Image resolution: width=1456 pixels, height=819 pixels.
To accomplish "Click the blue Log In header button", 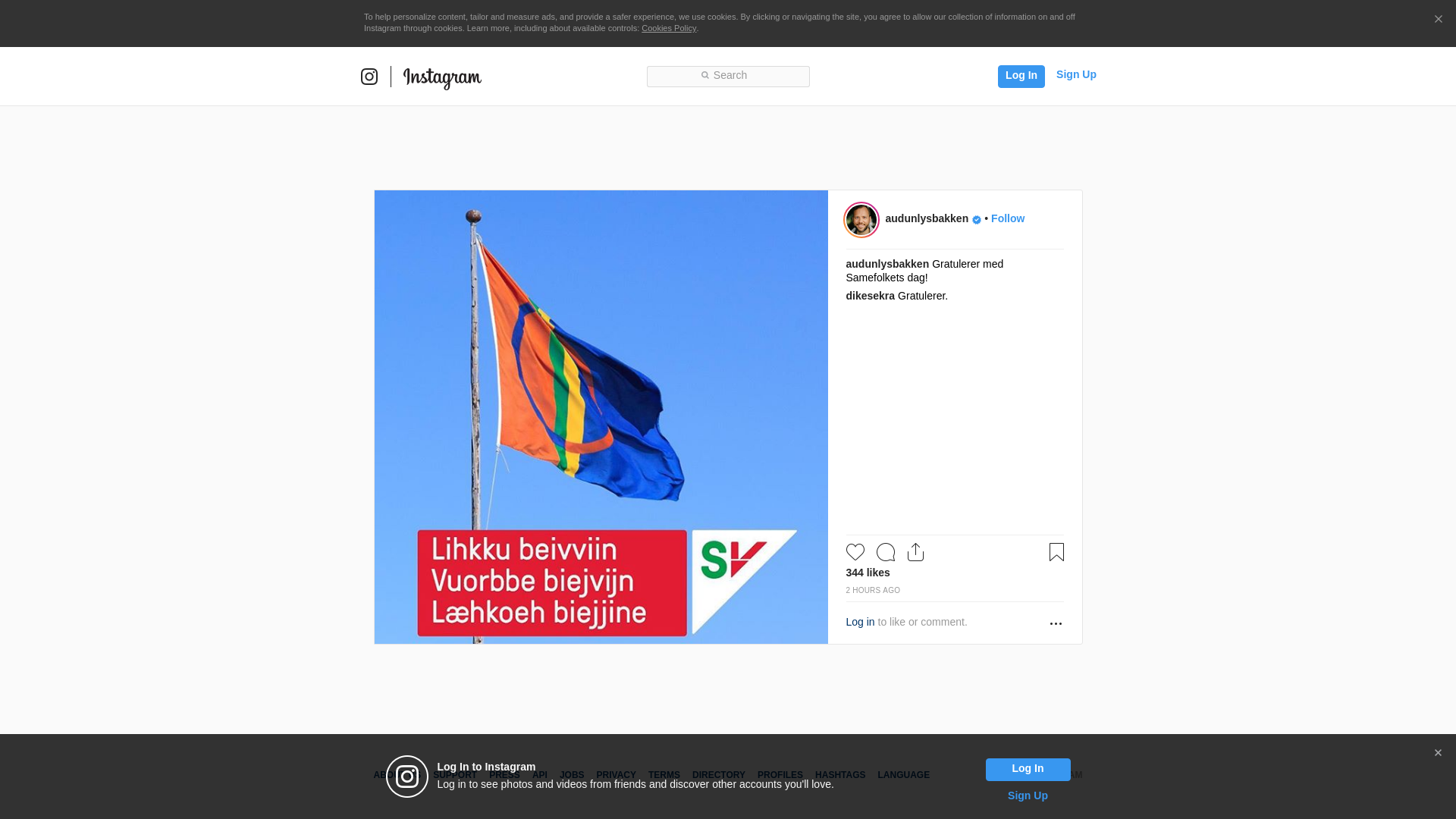I will click(1021, 76).
